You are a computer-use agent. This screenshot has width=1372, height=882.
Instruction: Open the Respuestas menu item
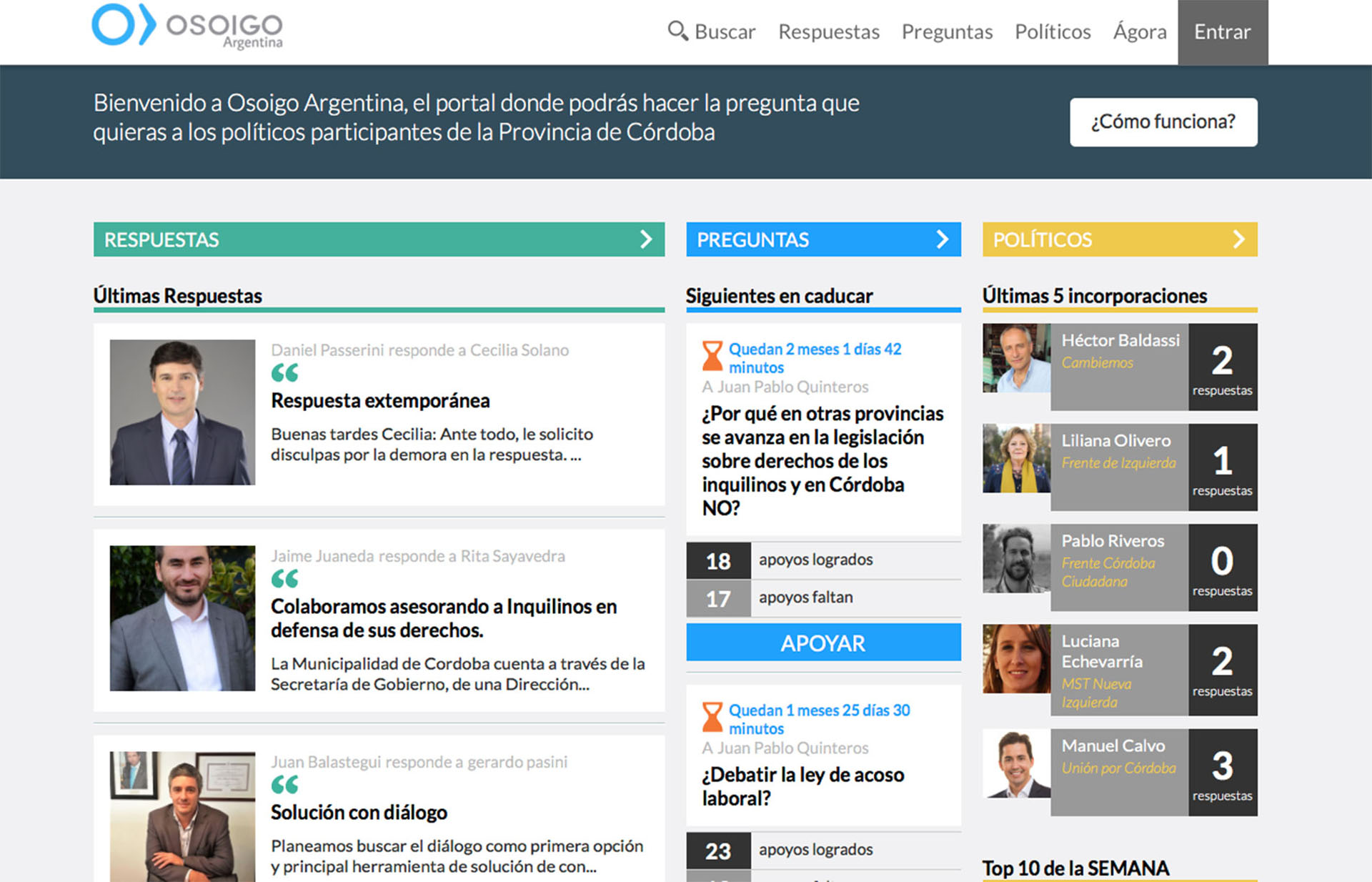coord(828,32)
